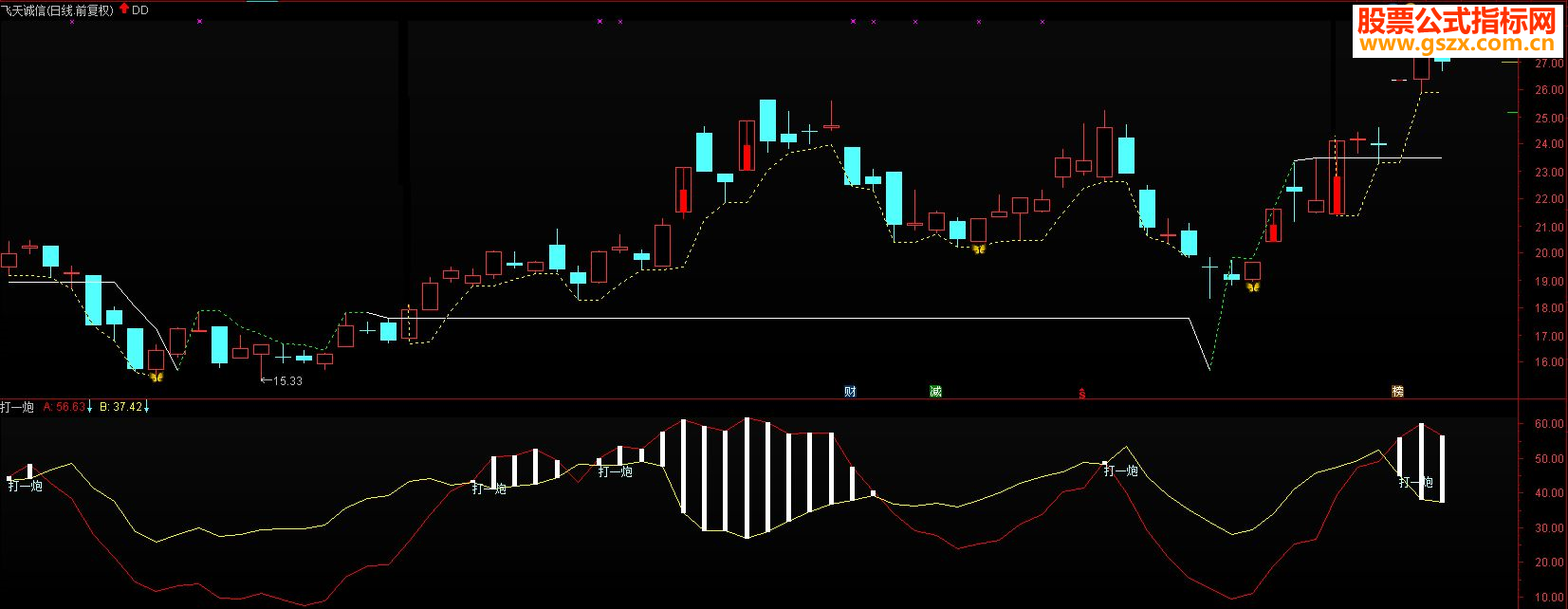This screenshot has width=1568, height=609.
Task: Click the yellow B: 37.42 indicator value
Action: tap(121, 407)
